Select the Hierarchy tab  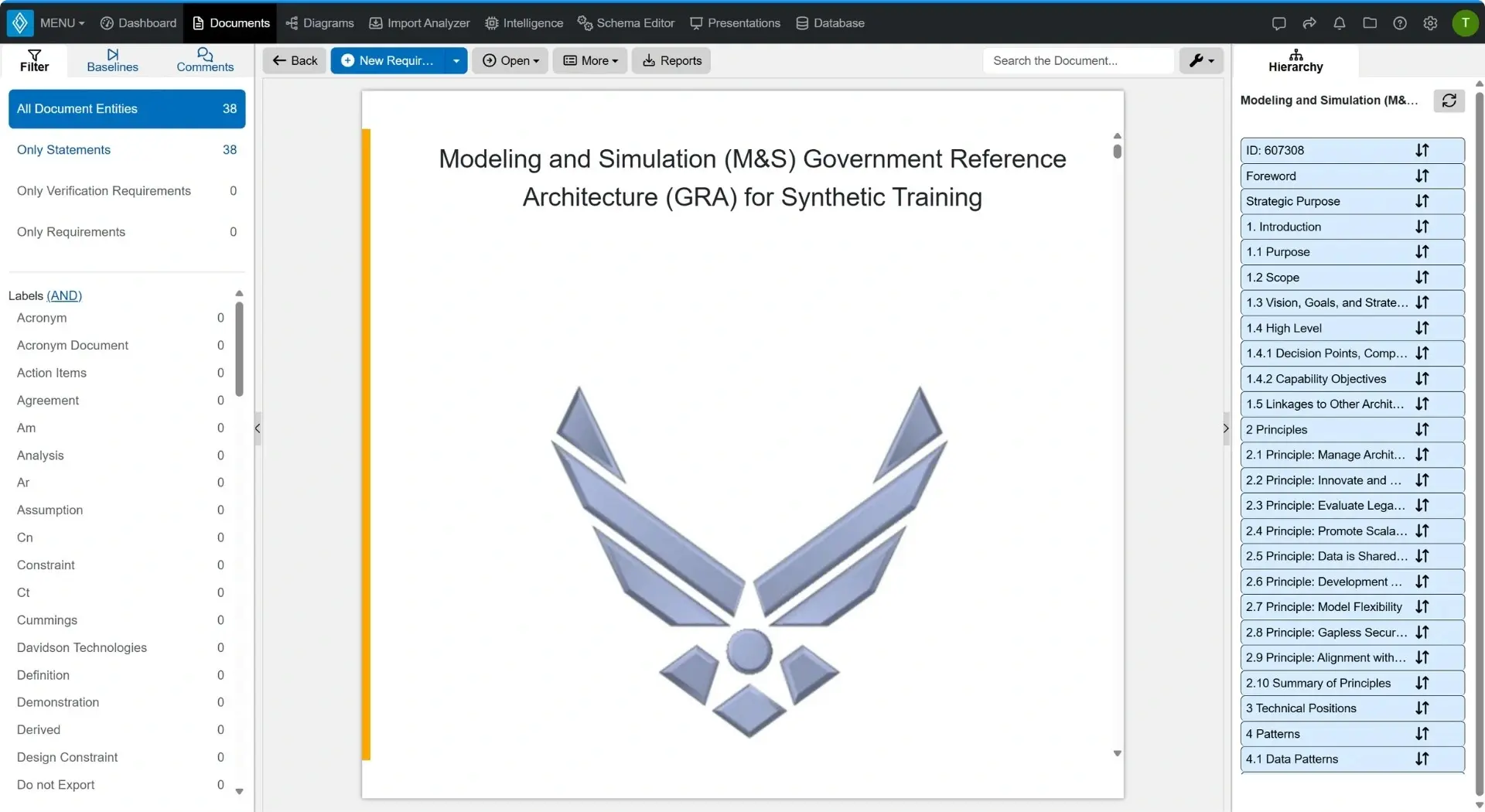click(x=1296, y=60)
